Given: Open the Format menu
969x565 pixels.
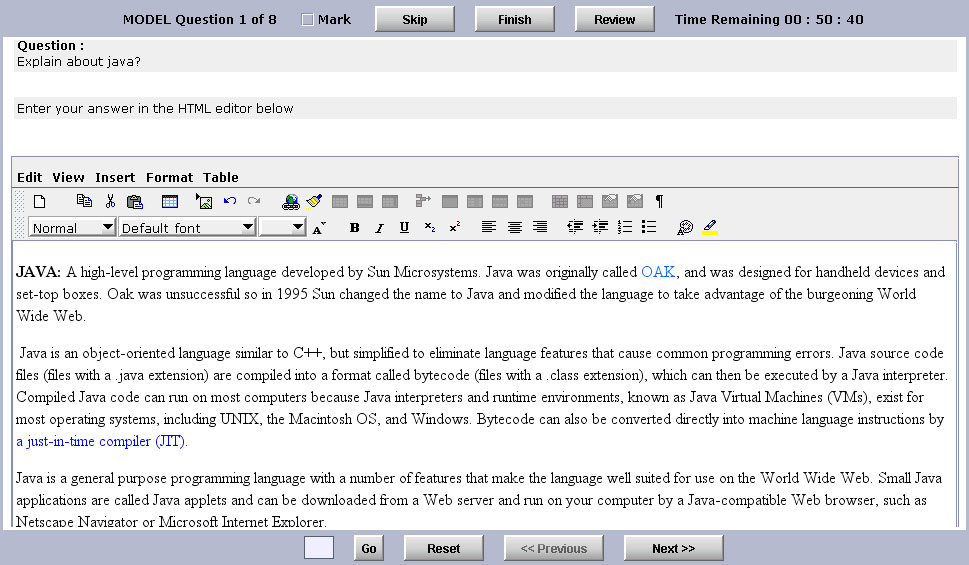Looking at the screenshot, I should [x=169, y=177].
